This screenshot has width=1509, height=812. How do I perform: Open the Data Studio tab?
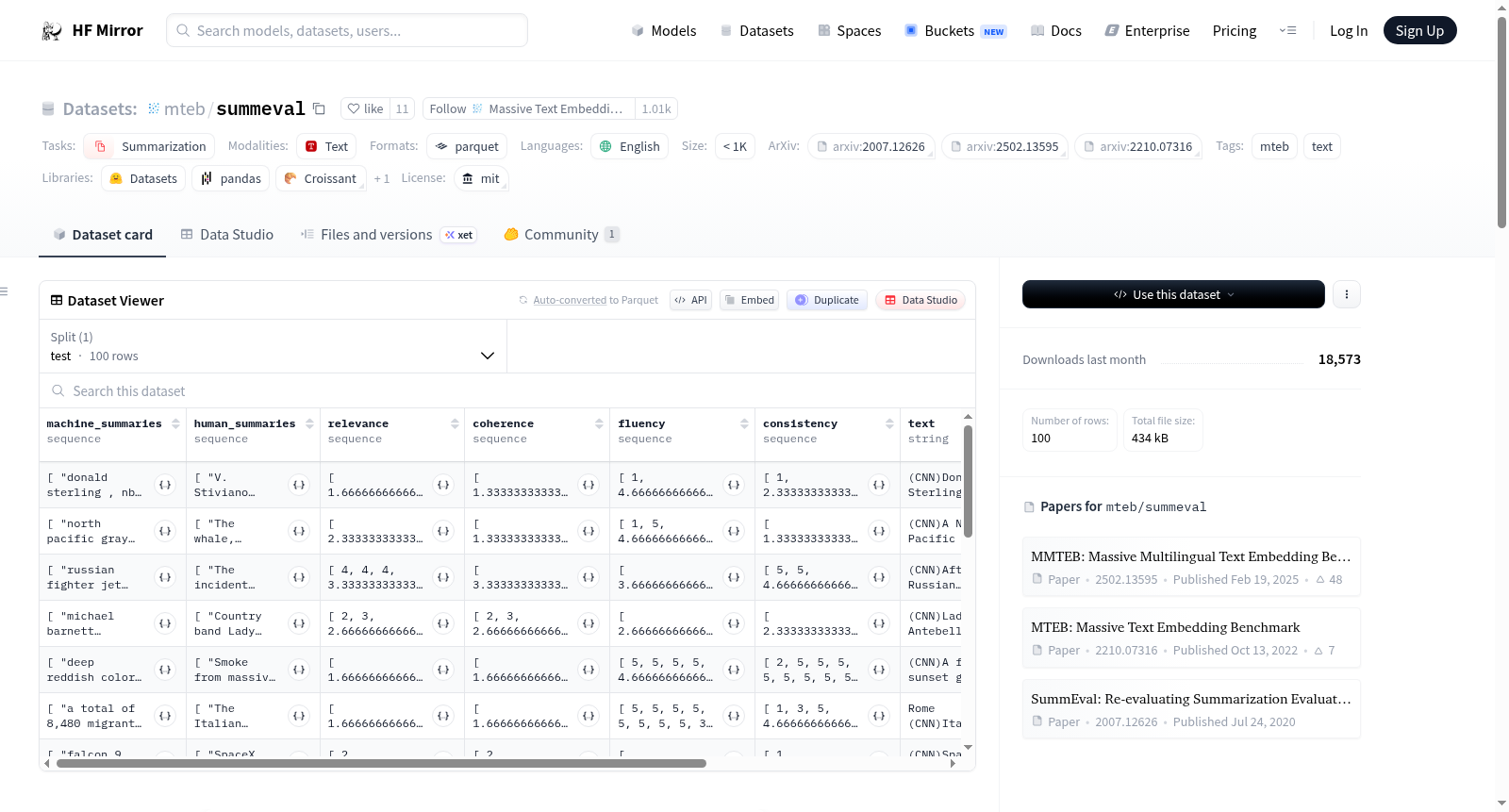(x=226, y=234)
